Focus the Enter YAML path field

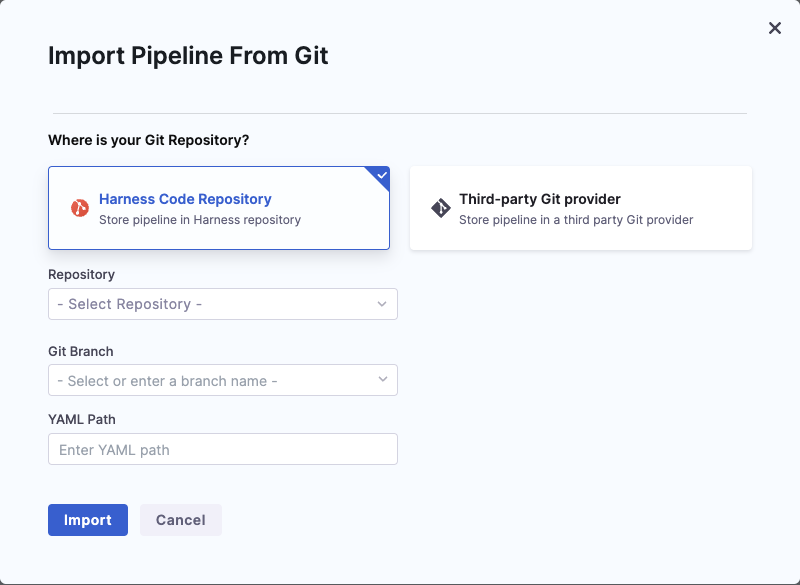pos(222,449)
